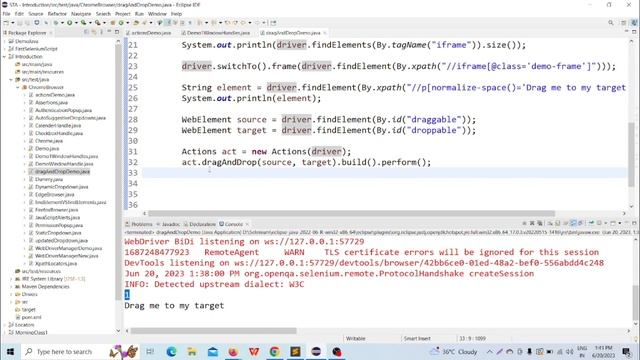Click the green Run toolbar button
This screenshot has height=360, width=640.
click(x=70, y=23)
